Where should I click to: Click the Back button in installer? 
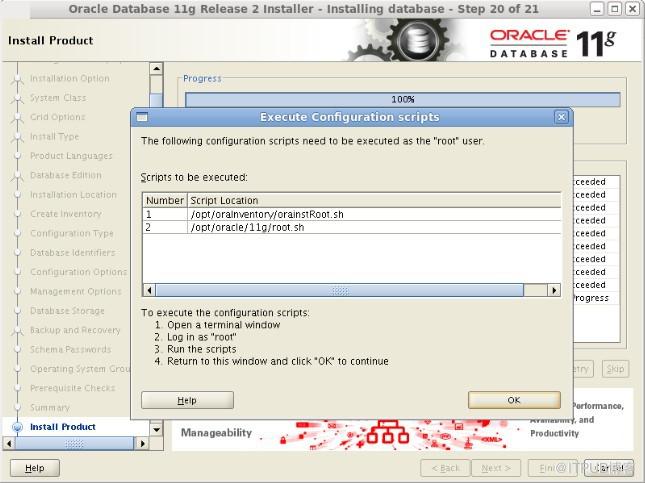point(445,468)
